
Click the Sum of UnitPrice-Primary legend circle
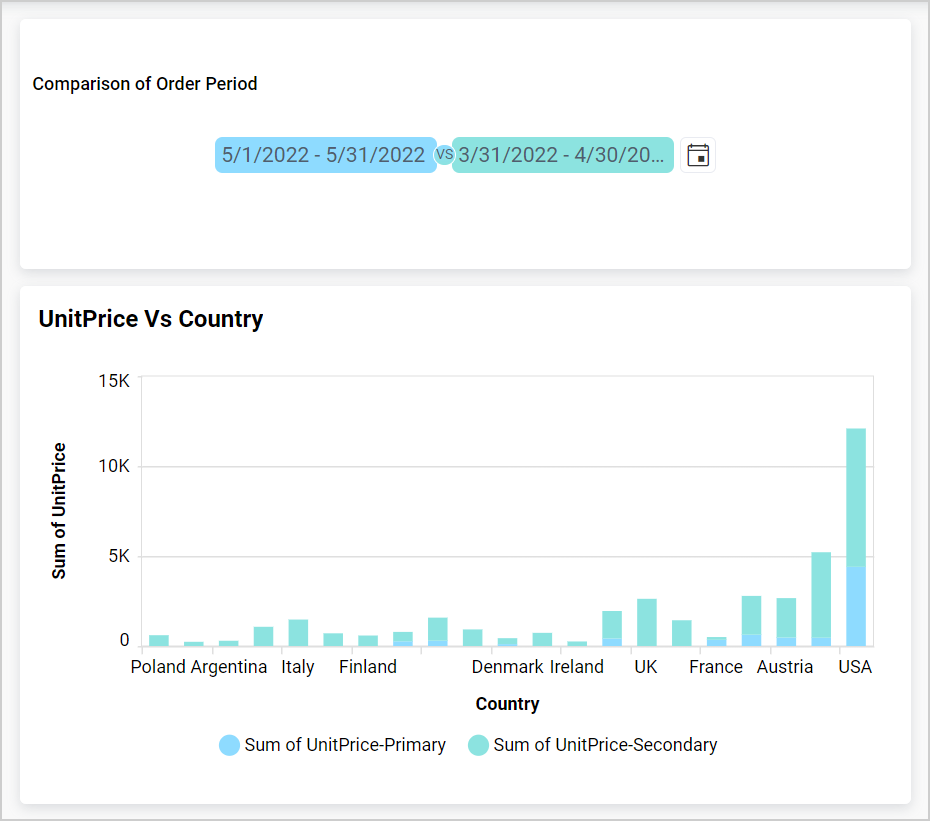[228, 745]
